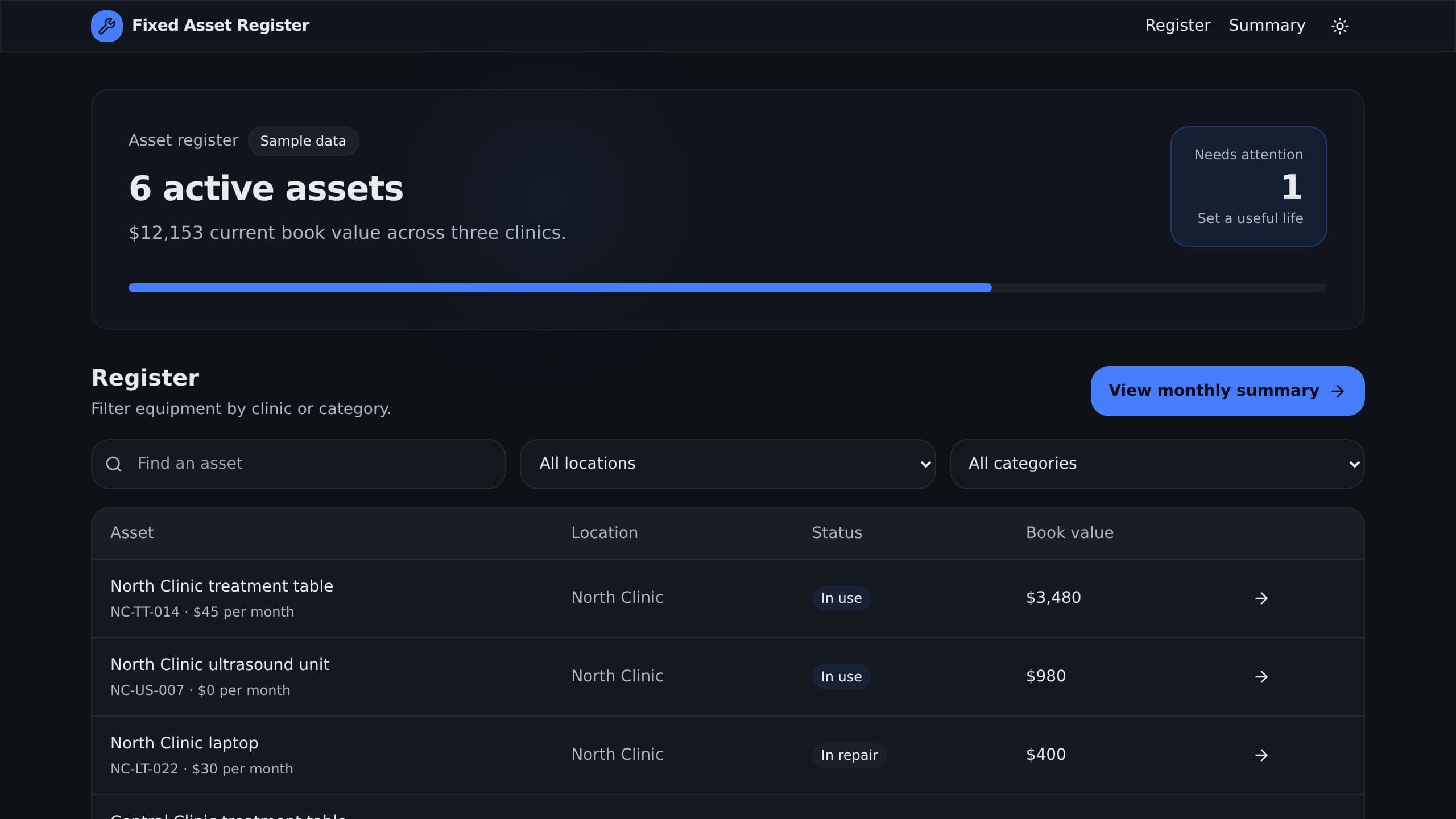1456x819 pixels.
Task: Click the wrench logo icon
Action: [107, 26]
